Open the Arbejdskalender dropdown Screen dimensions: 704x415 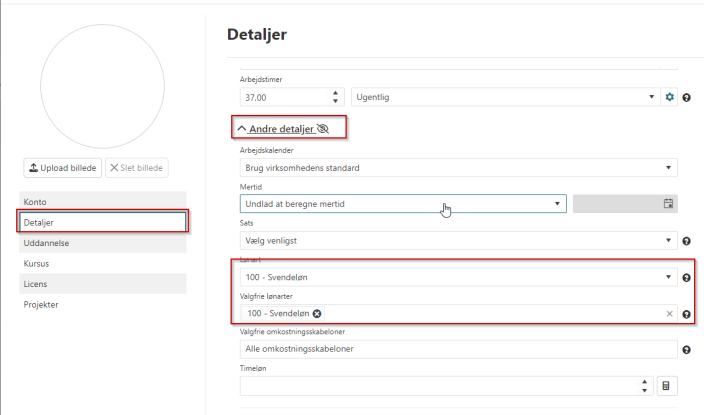click(459, 168)
